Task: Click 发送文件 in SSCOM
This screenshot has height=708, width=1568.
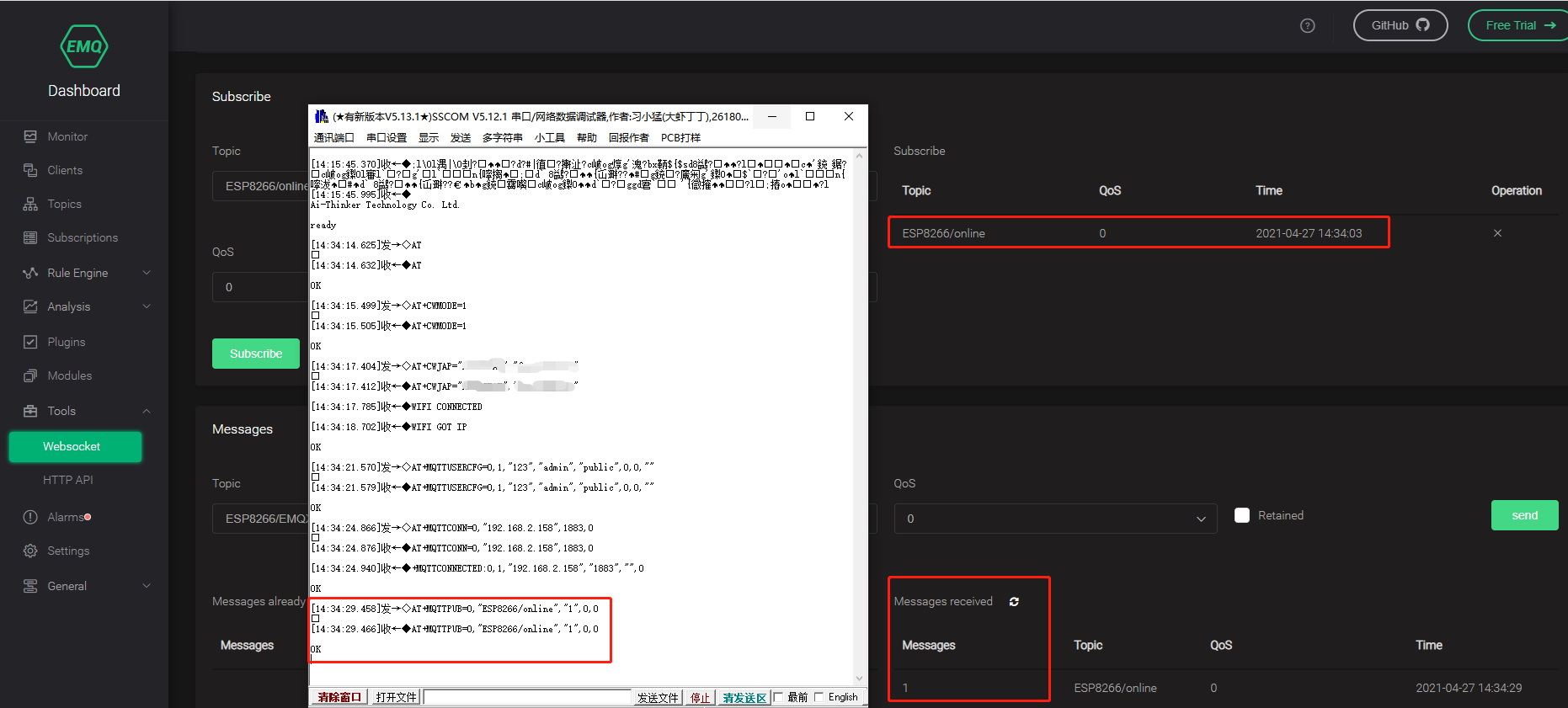Action: pyautogui.click(x=658, y=697)
